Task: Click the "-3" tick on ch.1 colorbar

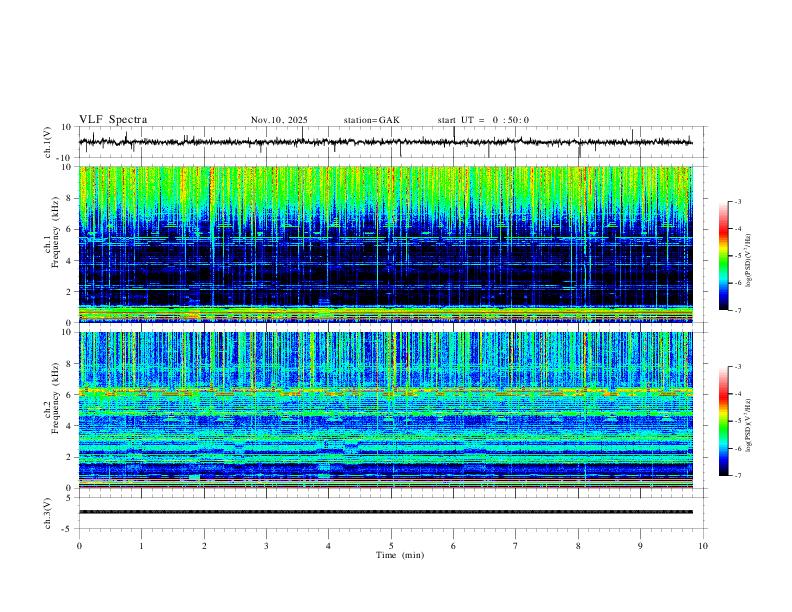Action: 737,201
